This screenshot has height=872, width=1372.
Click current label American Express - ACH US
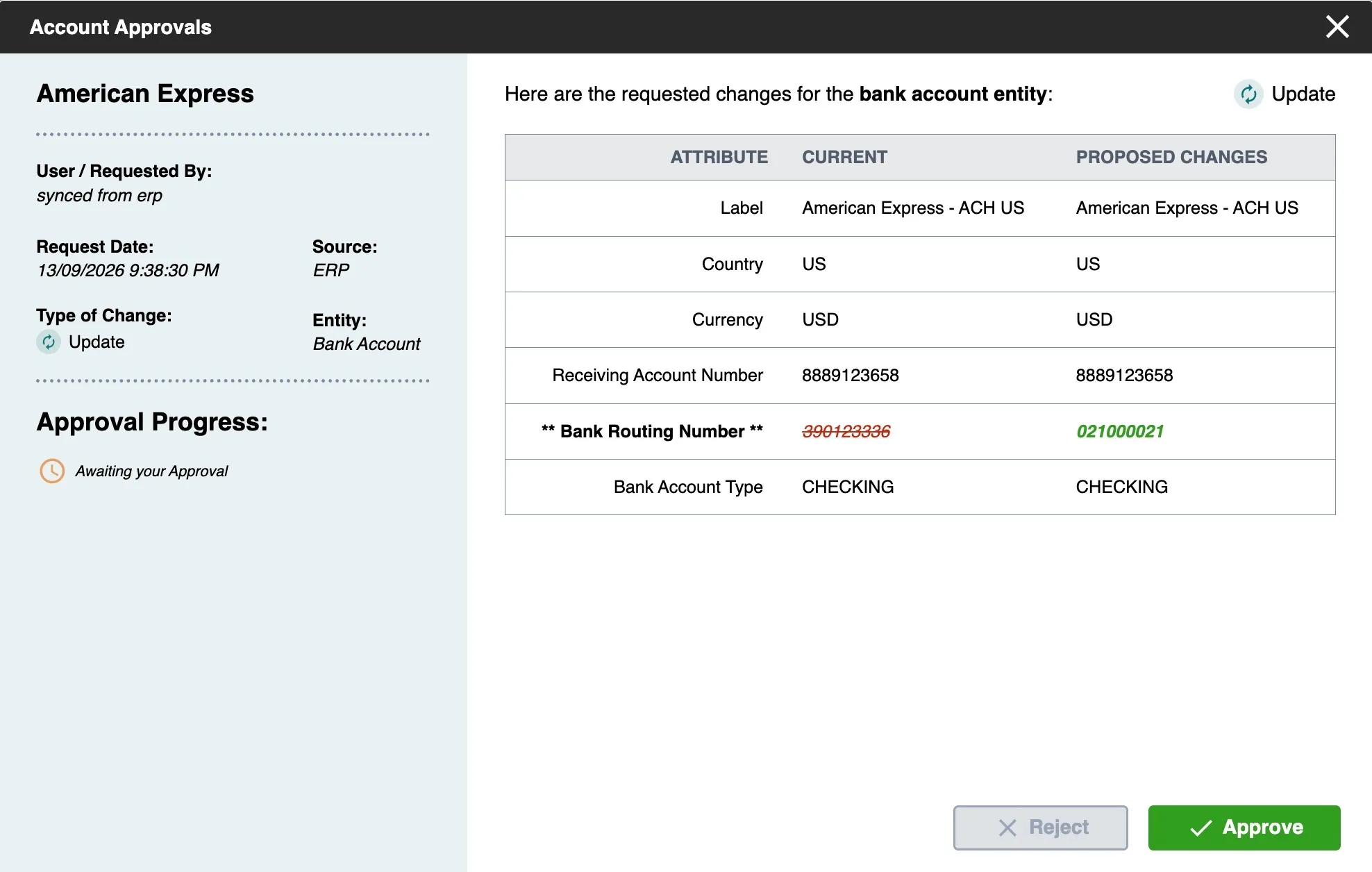913,208
